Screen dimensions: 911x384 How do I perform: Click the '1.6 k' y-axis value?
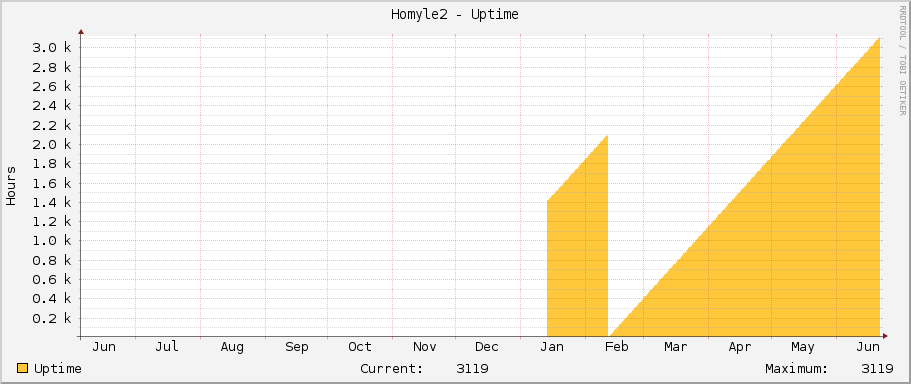[x=51, y=183]
